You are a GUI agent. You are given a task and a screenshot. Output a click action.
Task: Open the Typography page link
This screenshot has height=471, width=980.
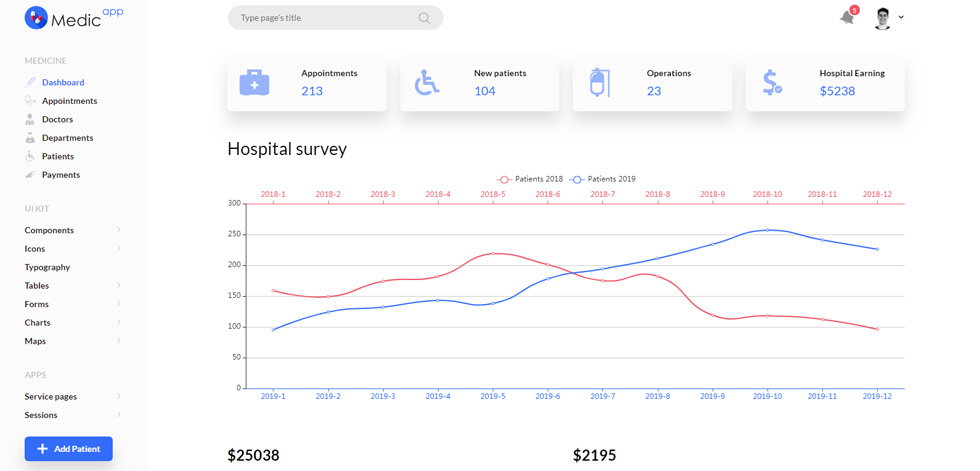click(48, 267)
